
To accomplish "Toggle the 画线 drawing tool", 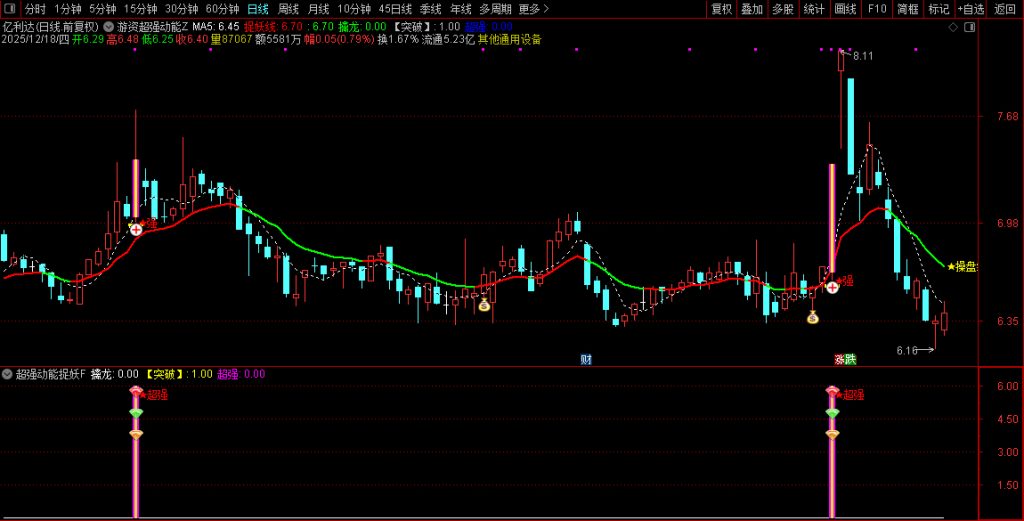I will tap(846, 9).
